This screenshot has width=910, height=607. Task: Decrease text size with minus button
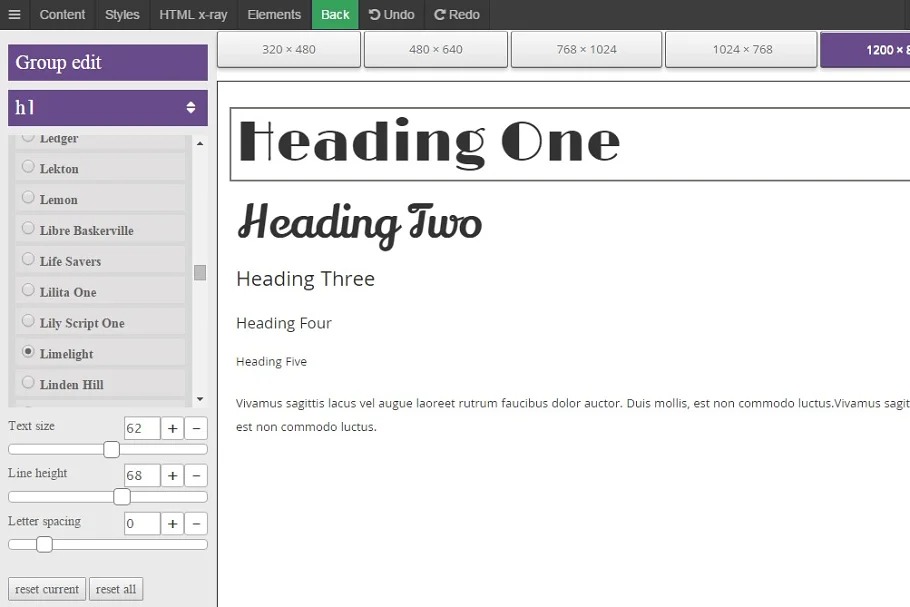196,429
